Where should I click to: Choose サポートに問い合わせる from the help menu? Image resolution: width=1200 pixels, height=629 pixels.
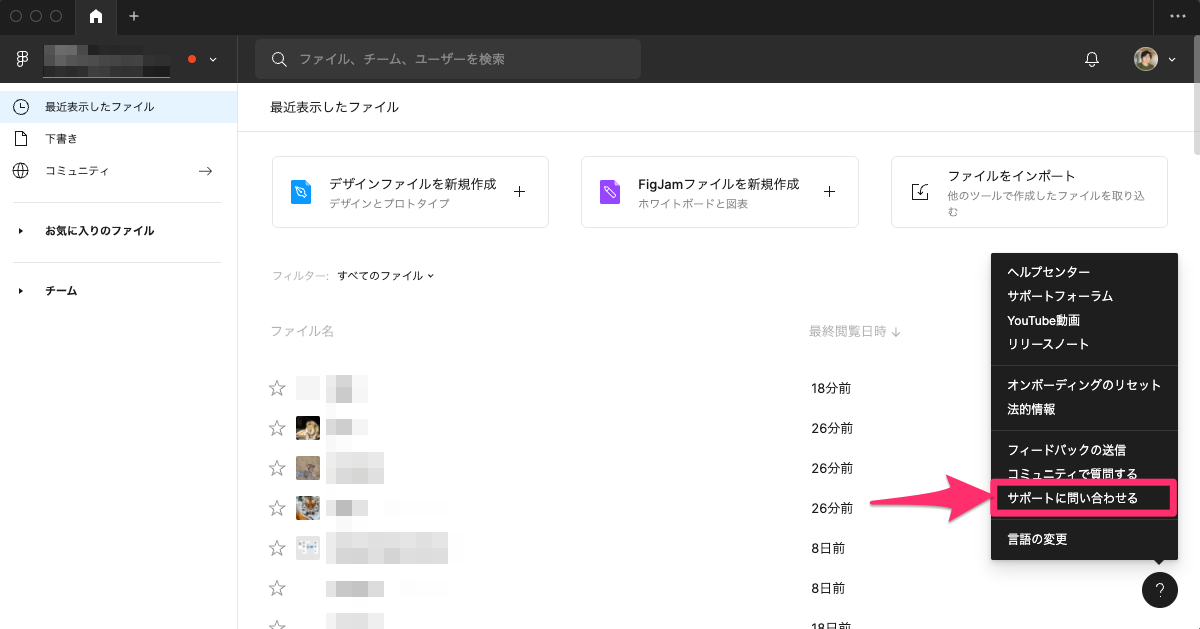point(1083,498)
